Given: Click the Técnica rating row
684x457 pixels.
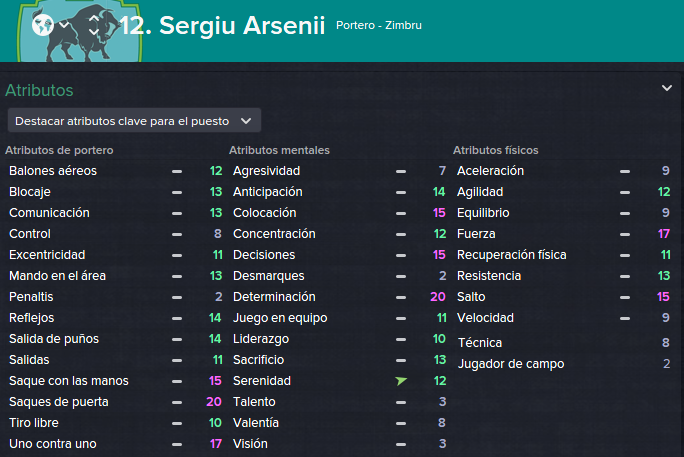Looking at the screenshot, I should [564, 343].
